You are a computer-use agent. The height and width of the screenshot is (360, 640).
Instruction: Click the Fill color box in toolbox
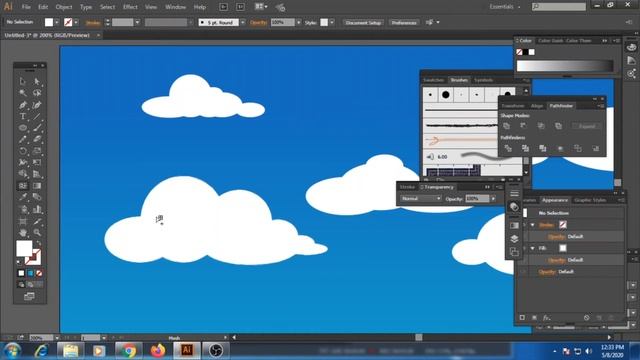coord(24,248)
